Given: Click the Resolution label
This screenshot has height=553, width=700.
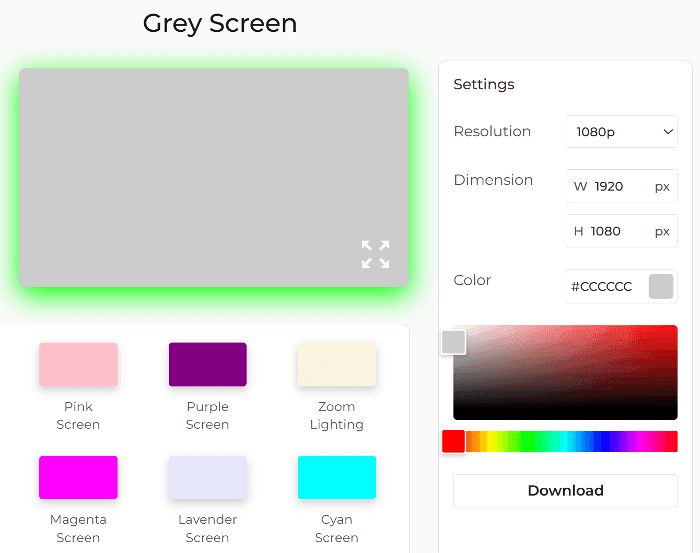Looking at the screenshot, I should tap(492, 131).
